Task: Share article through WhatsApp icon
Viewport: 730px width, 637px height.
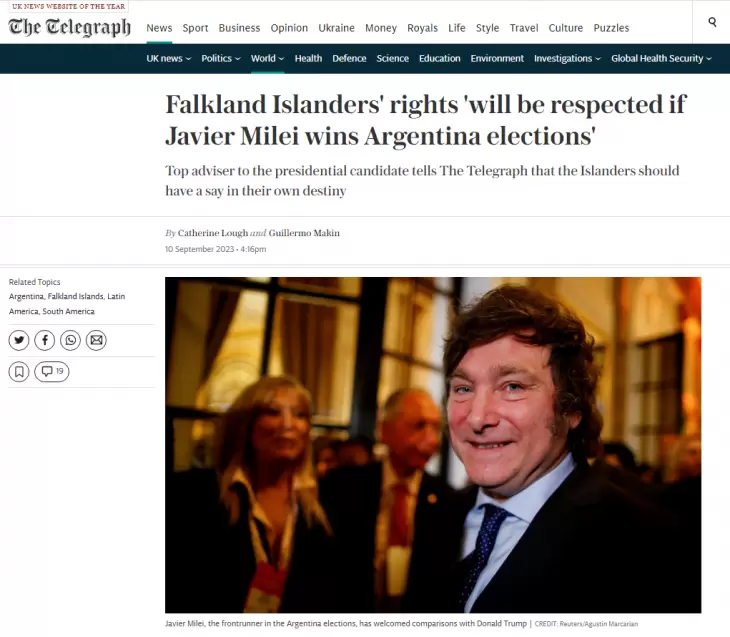Action: point(70,340)
